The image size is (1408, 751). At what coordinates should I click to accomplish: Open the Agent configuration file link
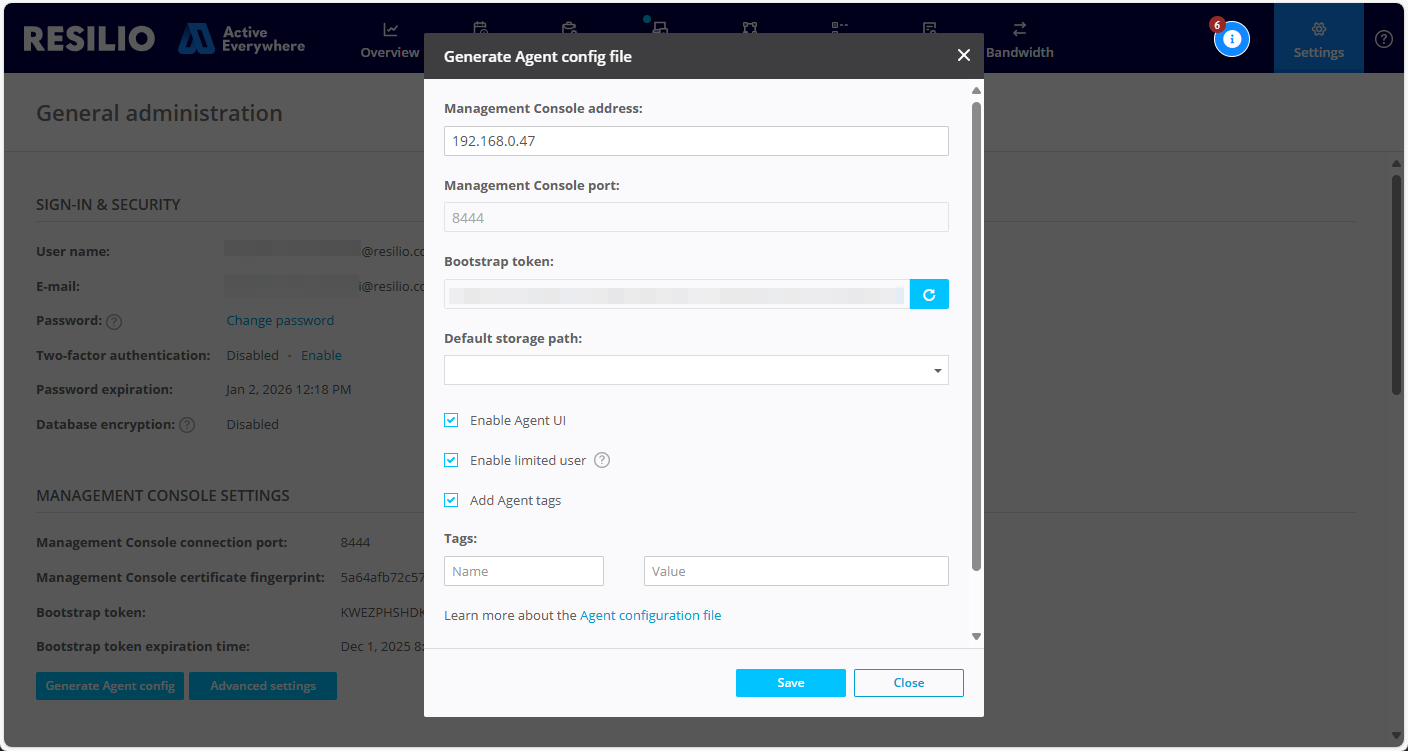(650, 615)
